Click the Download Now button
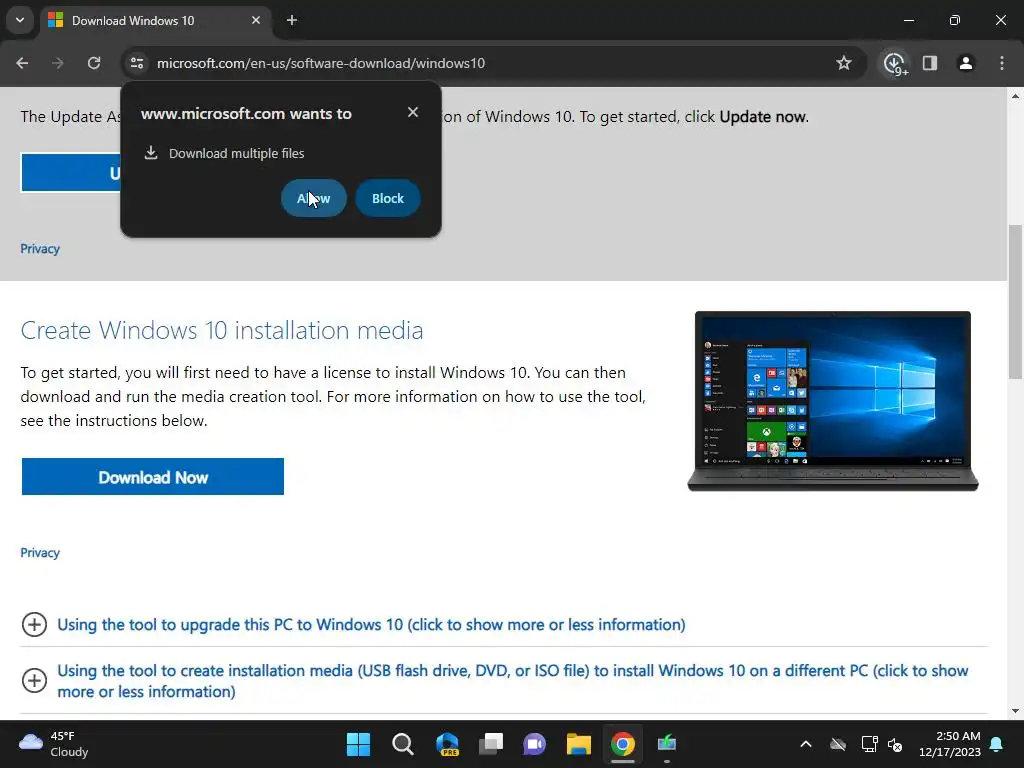1024x768 pixels. [x=153, y=477]
